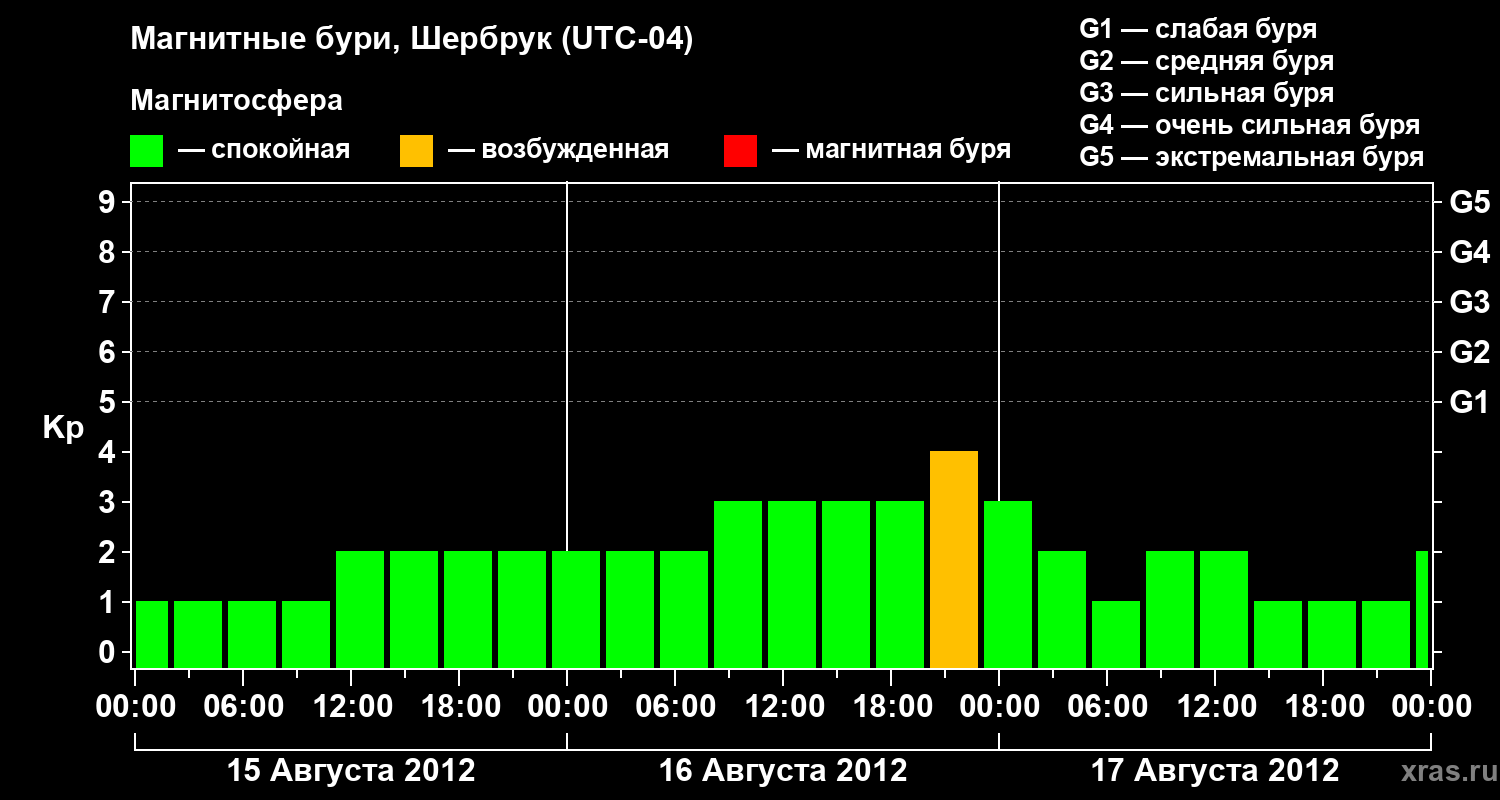Click the '12:00' tick label under 15 Августа
Screen dimensions: 1500x800
351,707
